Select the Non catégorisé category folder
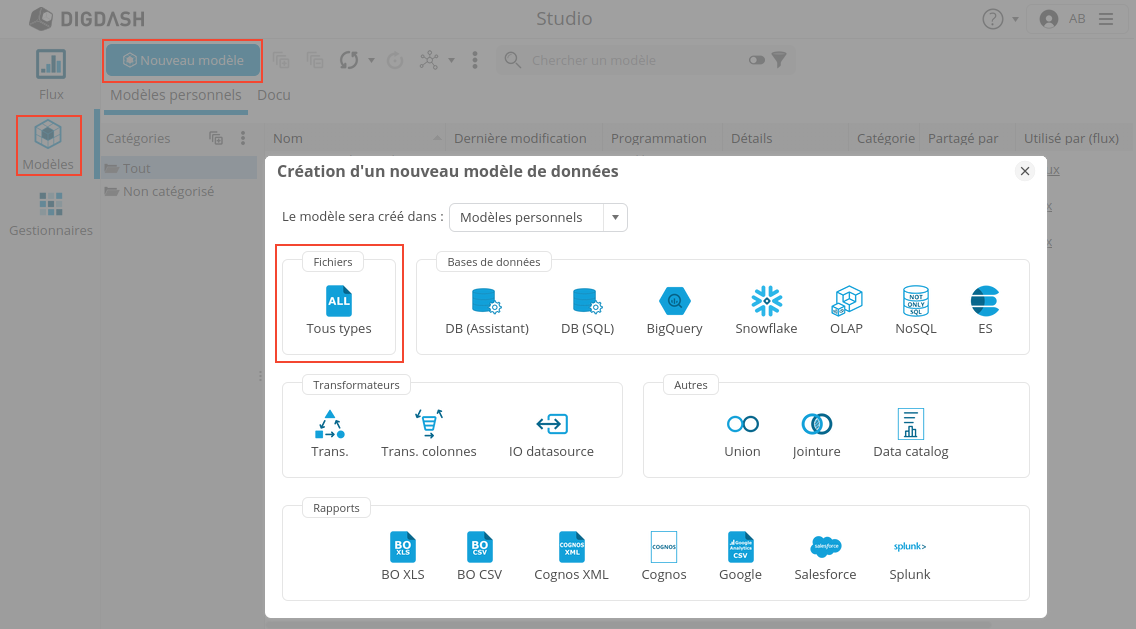This screenshot has width=1136, height=629. point(168,191)
